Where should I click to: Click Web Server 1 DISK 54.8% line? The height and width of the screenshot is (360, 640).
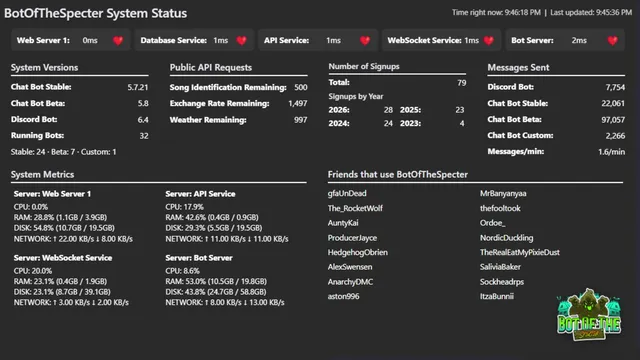(64, 228)
